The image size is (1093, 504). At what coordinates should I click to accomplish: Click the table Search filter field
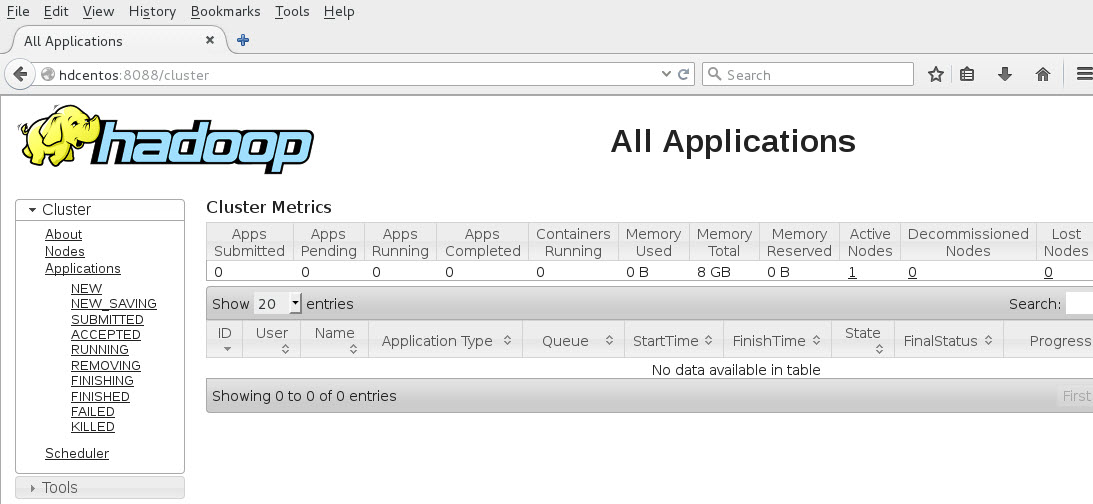coord(1080,304)
